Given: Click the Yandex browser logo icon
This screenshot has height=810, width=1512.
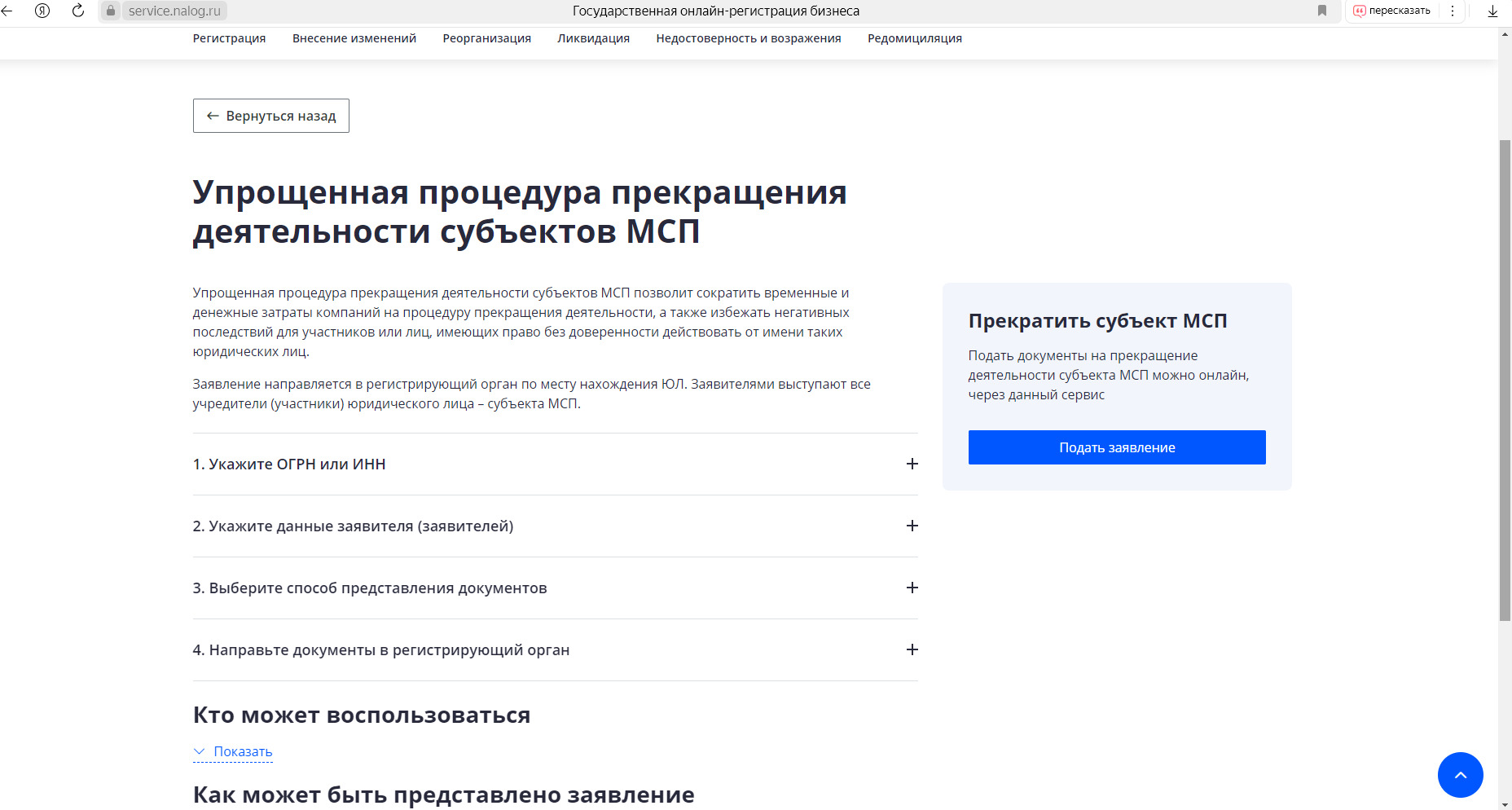Looking at the screenshot, I should point(43,11).
